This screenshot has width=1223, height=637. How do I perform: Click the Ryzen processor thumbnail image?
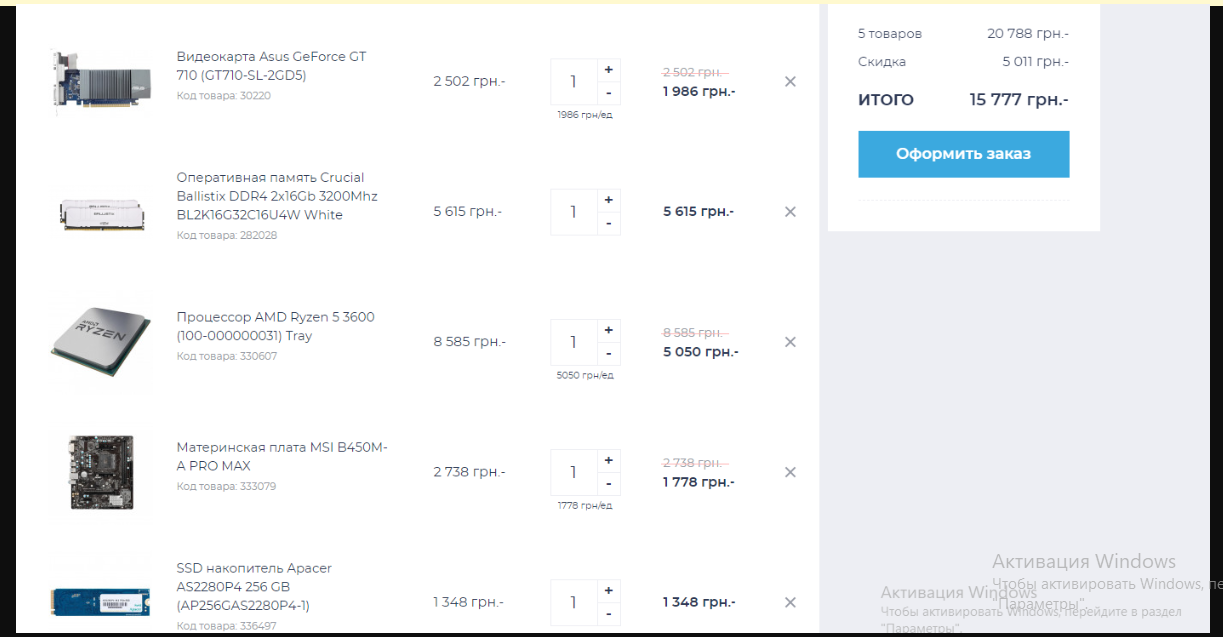point(100,342)
